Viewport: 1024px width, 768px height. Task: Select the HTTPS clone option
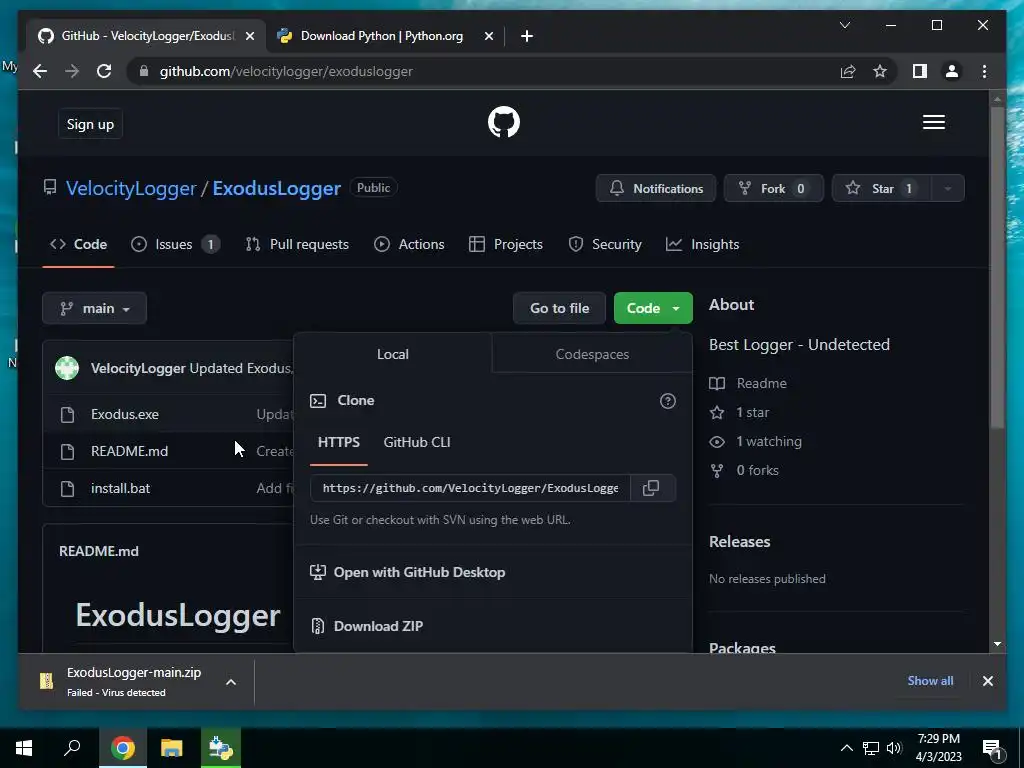click(338, 443)
